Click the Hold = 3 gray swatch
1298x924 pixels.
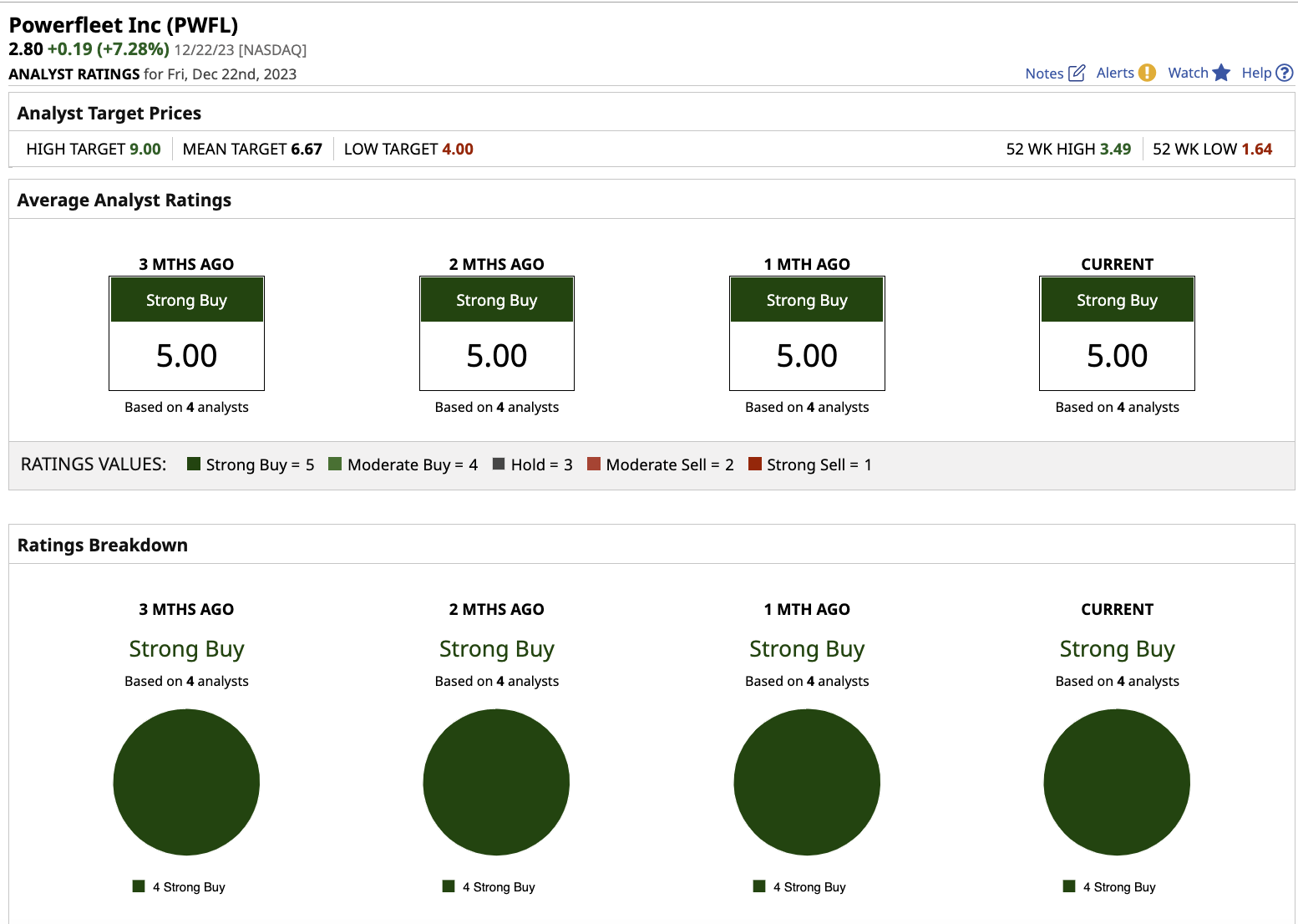499,465
